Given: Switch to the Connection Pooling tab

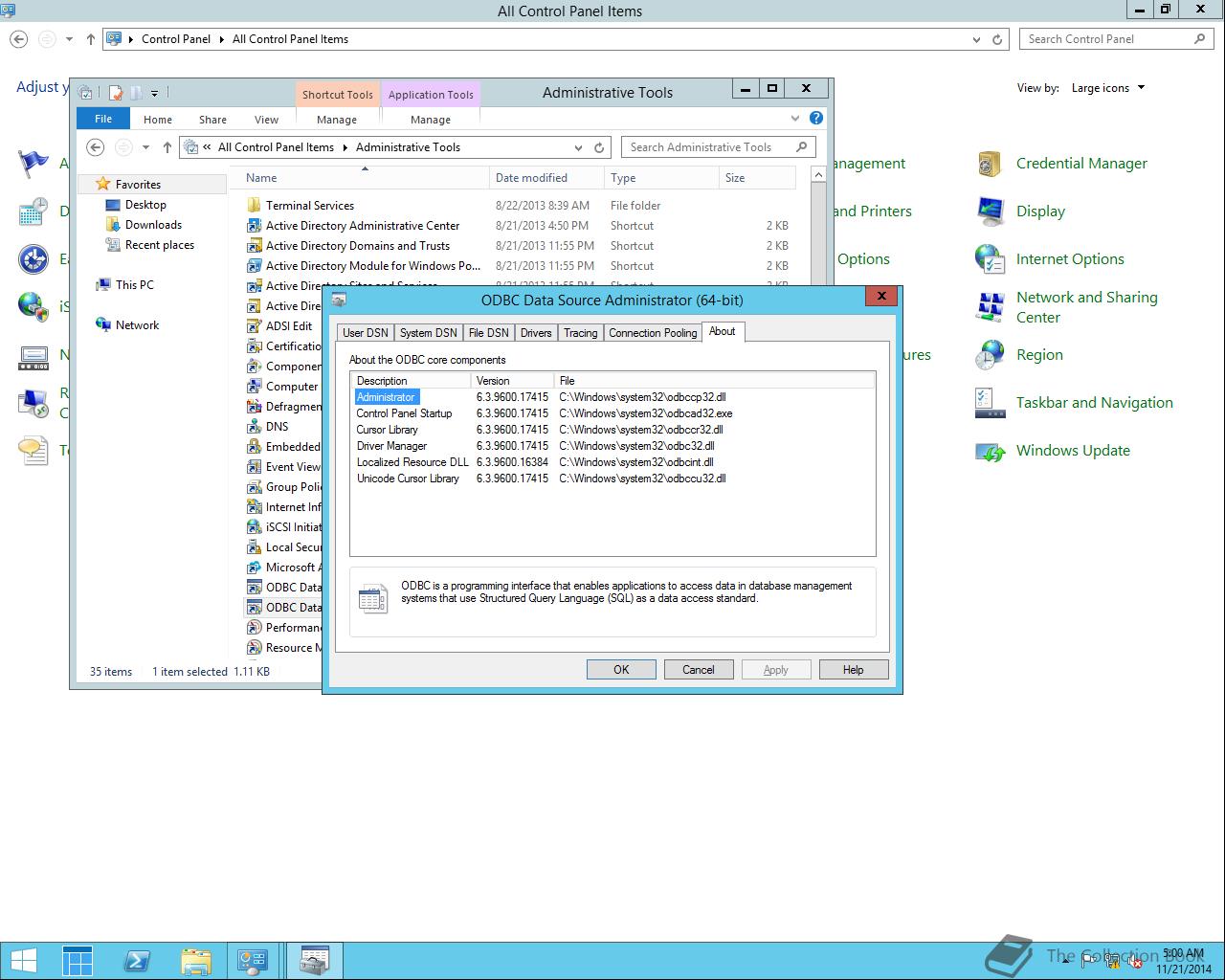Looking at the screenshot, I should click(x=653, y=332).
